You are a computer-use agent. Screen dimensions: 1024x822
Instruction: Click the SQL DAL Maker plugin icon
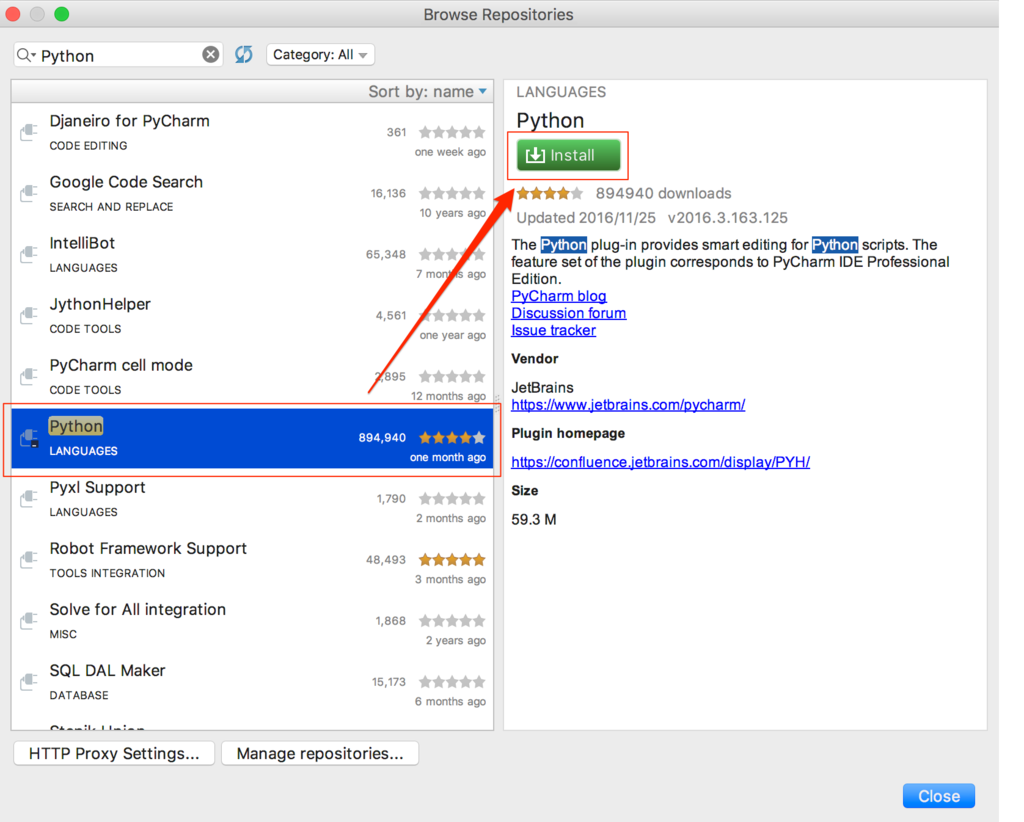tap(28, 682)
